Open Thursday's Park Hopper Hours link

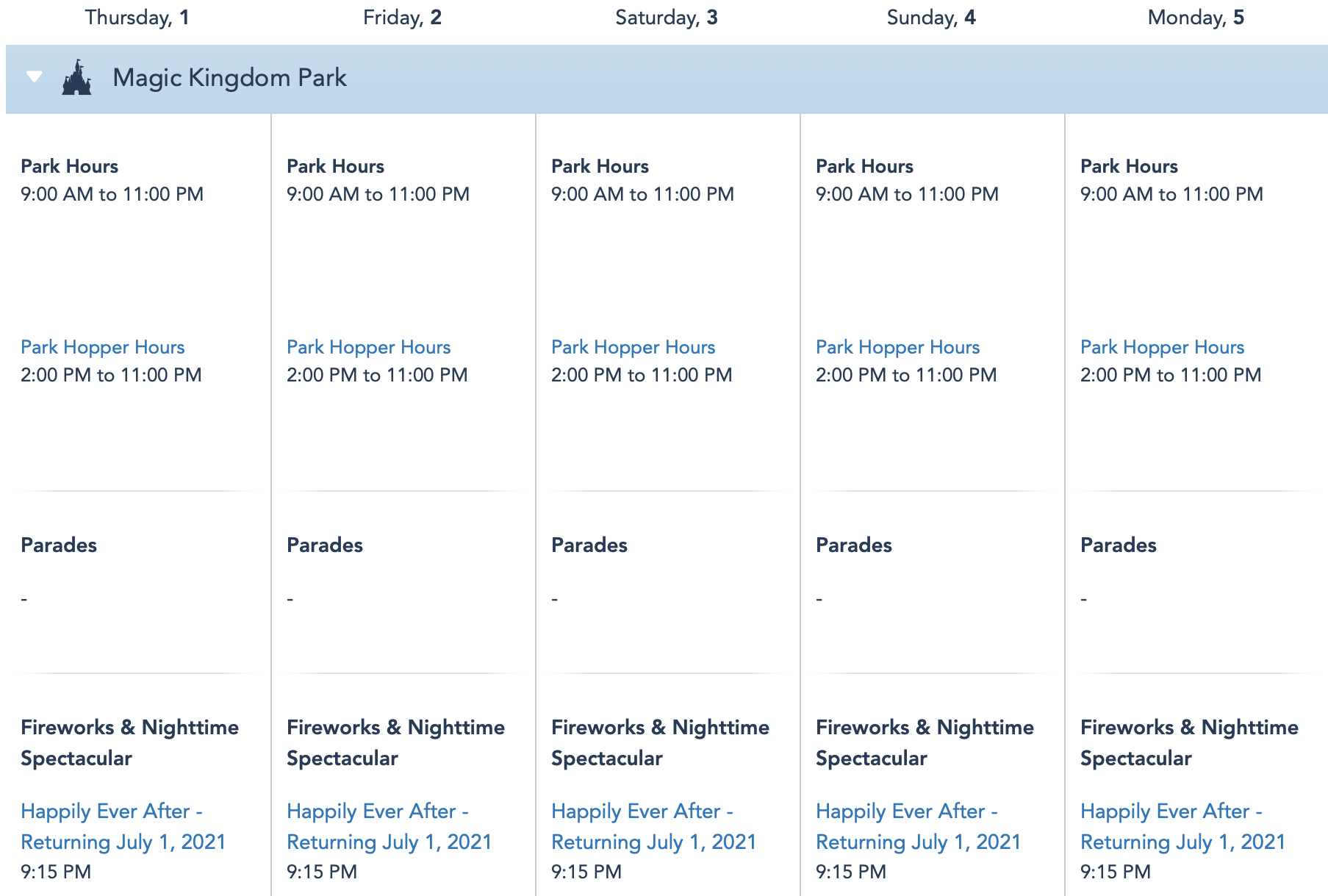(102, 347)
